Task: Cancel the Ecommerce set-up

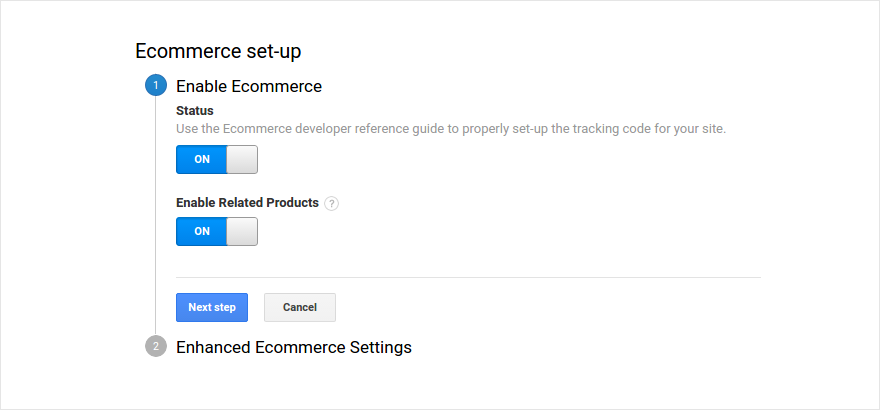Action: (300, 307)
